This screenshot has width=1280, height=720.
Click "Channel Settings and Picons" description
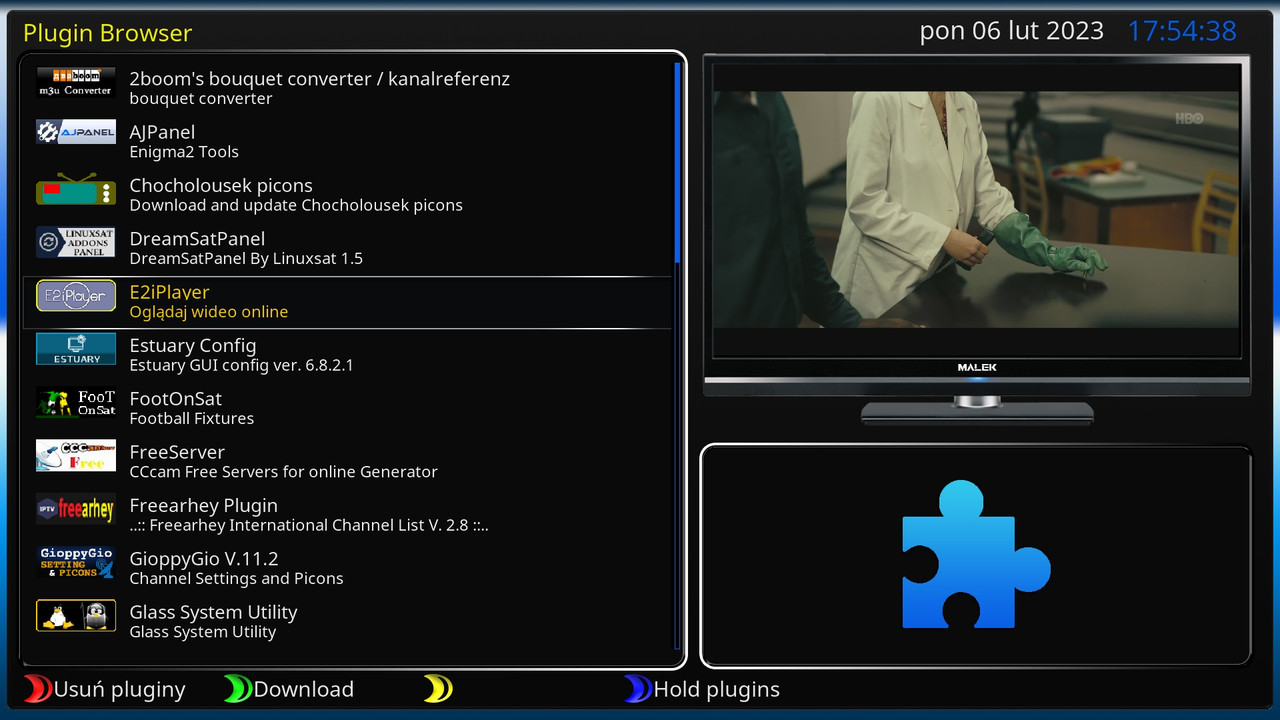click(x=236, y=579)
